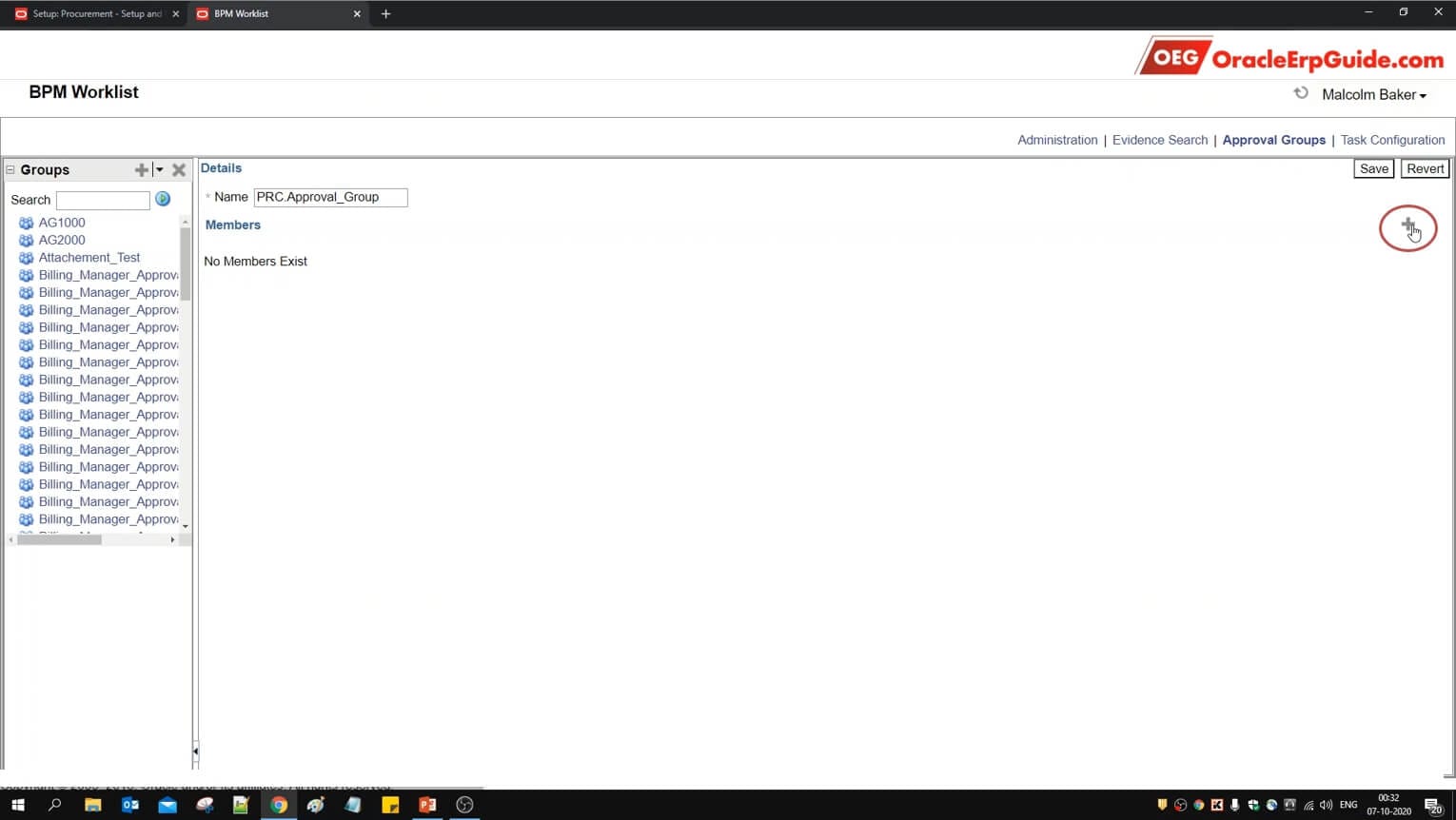Close the BPM Worklist browser tab
1456x820 pixels.
click(357, 13)
